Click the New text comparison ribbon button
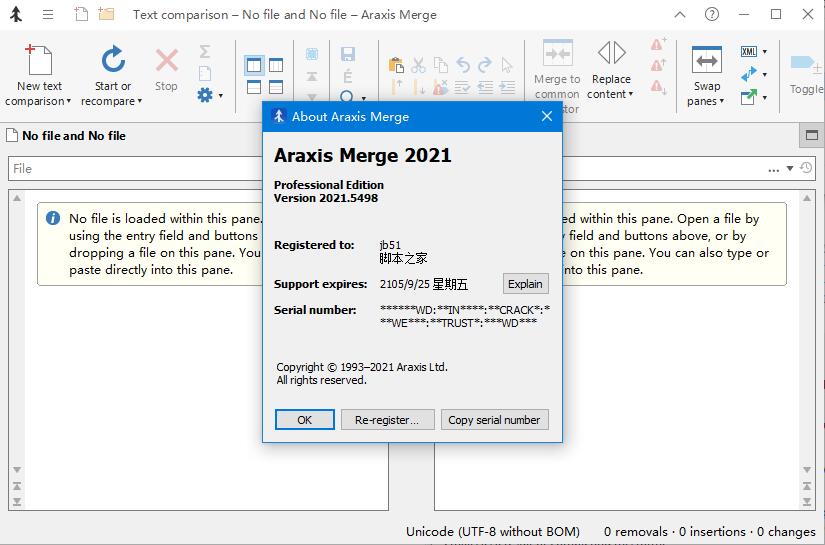 [38, 76]
